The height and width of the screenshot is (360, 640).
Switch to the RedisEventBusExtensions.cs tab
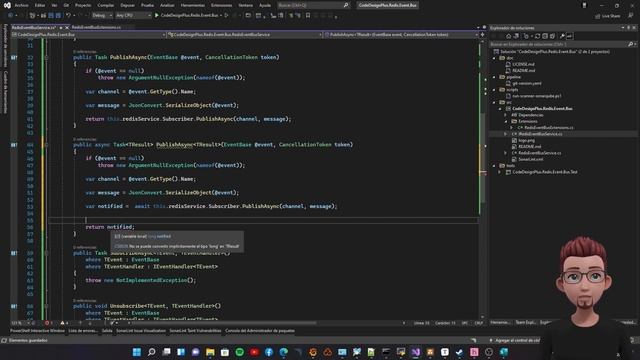(x=96, y=27)
